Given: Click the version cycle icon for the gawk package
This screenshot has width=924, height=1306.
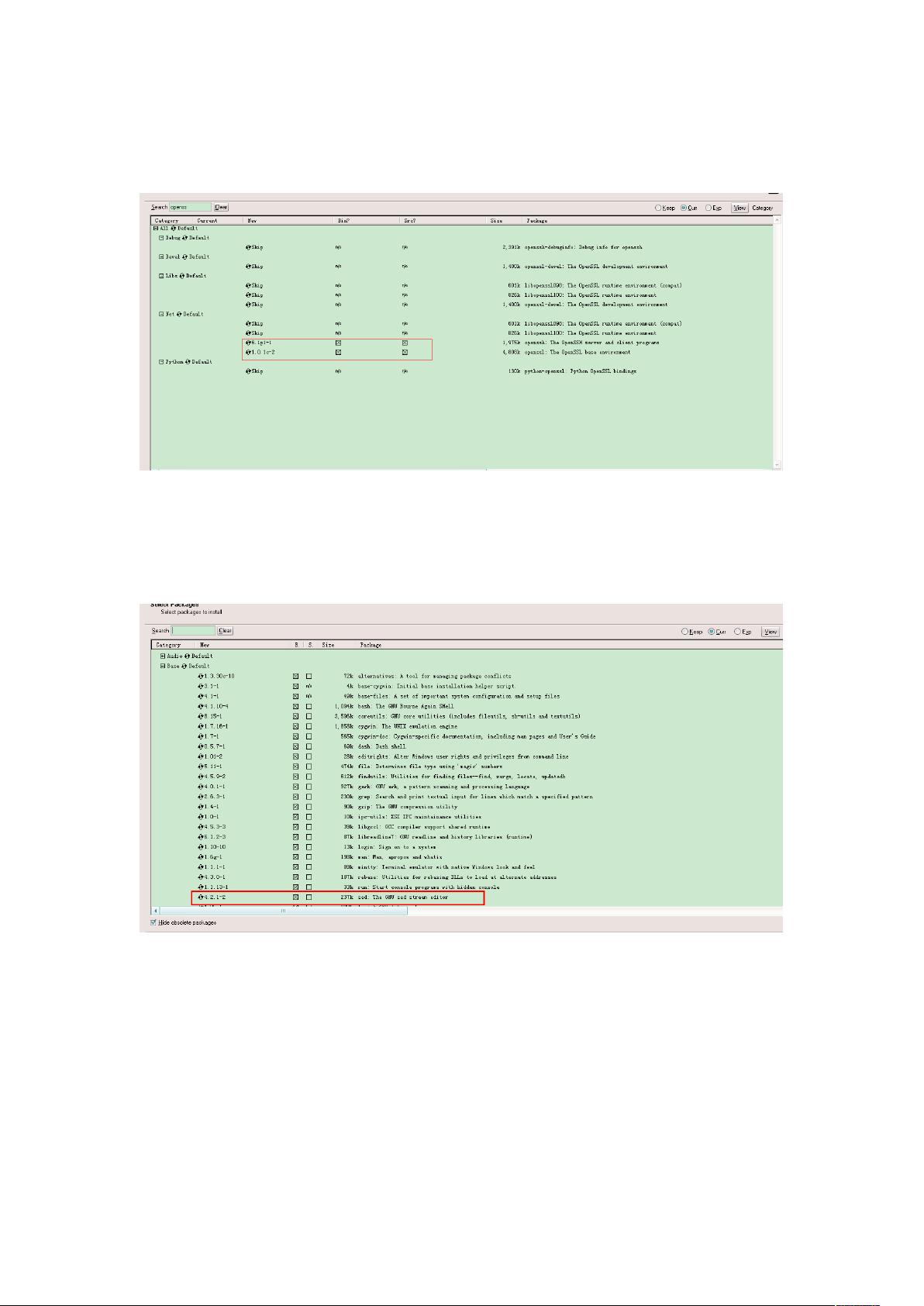Looking at the screenshot, I should [201, 787].
